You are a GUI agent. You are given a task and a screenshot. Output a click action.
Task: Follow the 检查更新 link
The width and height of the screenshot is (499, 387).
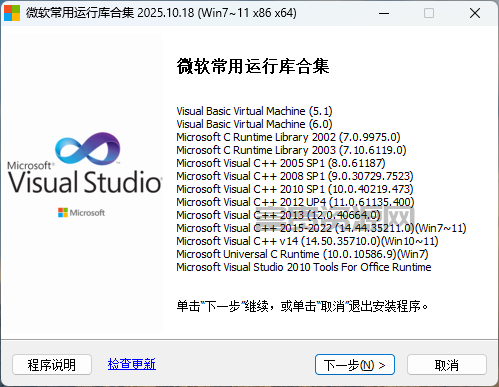[x=132, y=364]
